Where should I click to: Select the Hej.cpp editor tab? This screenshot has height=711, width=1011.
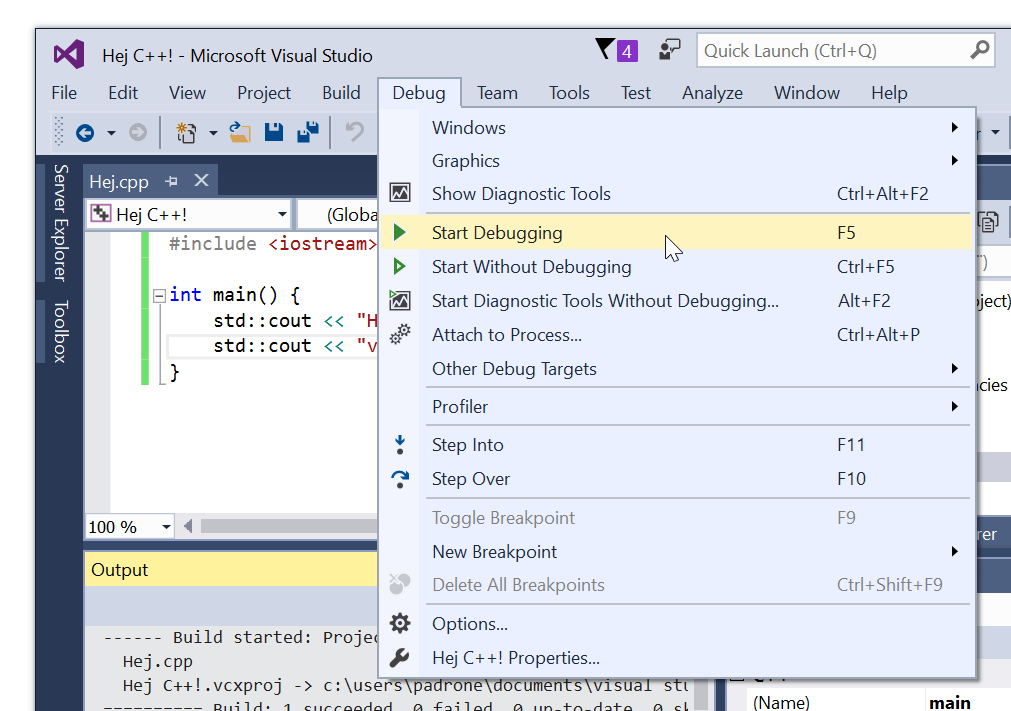[x=120, y=181]
